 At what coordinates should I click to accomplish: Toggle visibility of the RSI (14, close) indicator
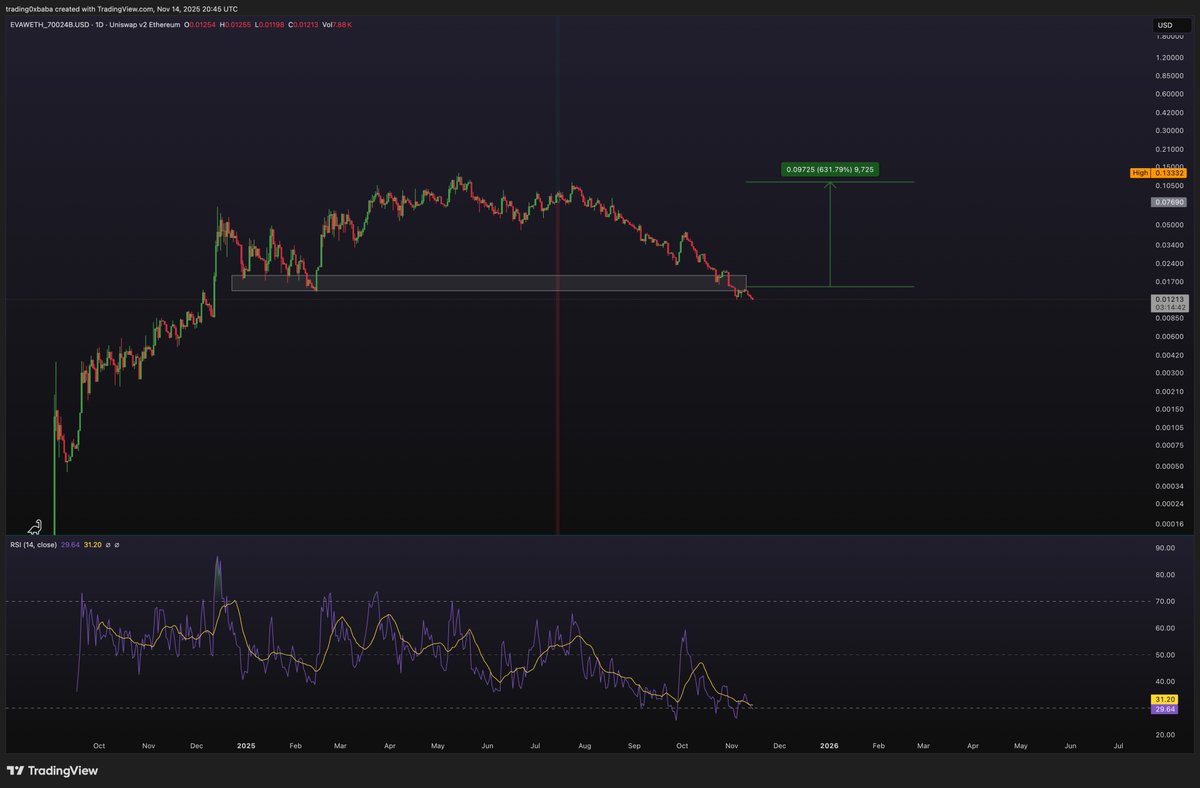click(x=108, y=545)
